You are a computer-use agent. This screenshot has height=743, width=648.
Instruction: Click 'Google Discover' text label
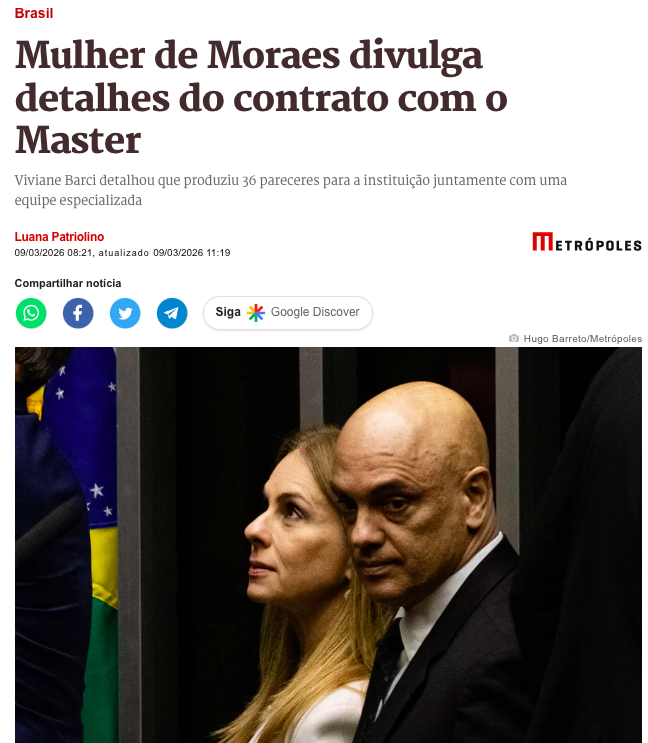[x=315, y=312]
